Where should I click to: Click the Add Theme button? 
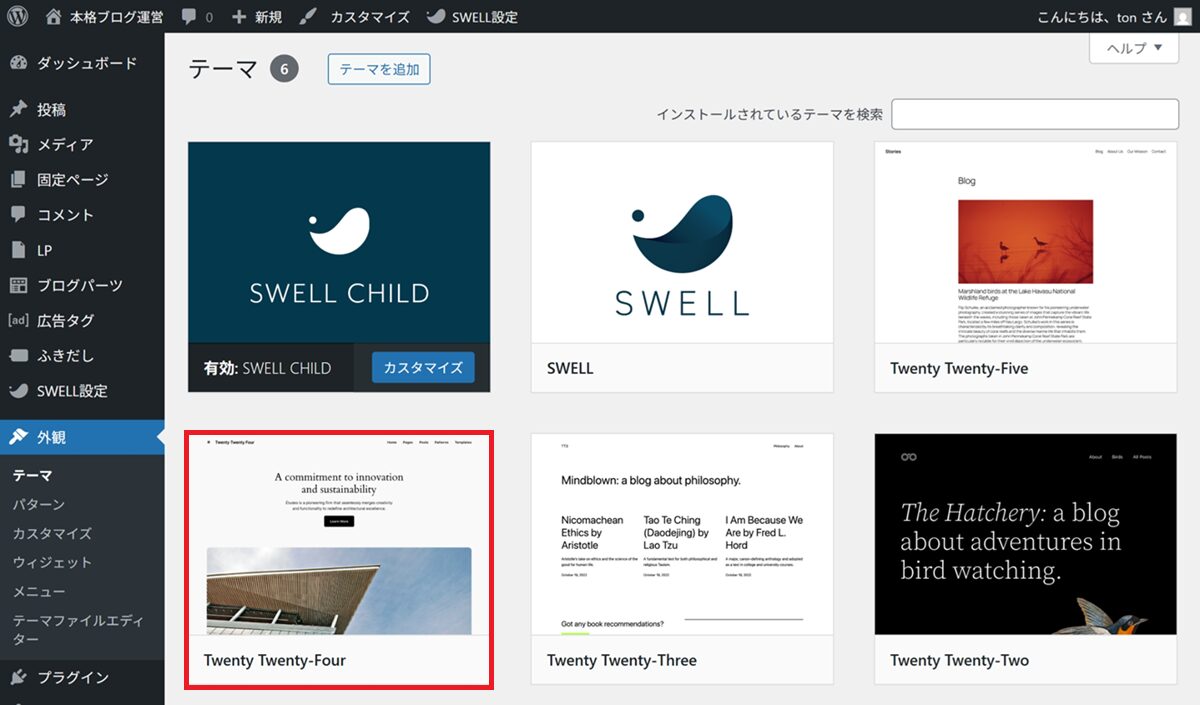click(379, 69)
